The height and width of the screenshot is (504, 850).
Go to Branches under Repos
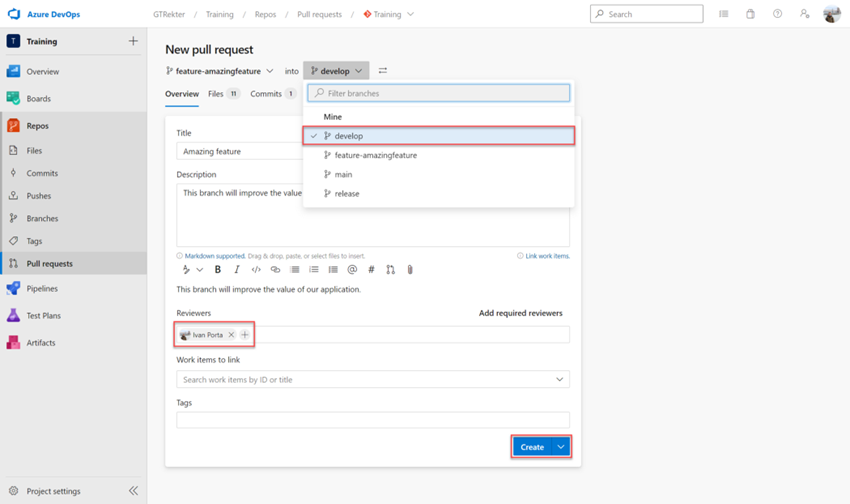pos(42,218)
